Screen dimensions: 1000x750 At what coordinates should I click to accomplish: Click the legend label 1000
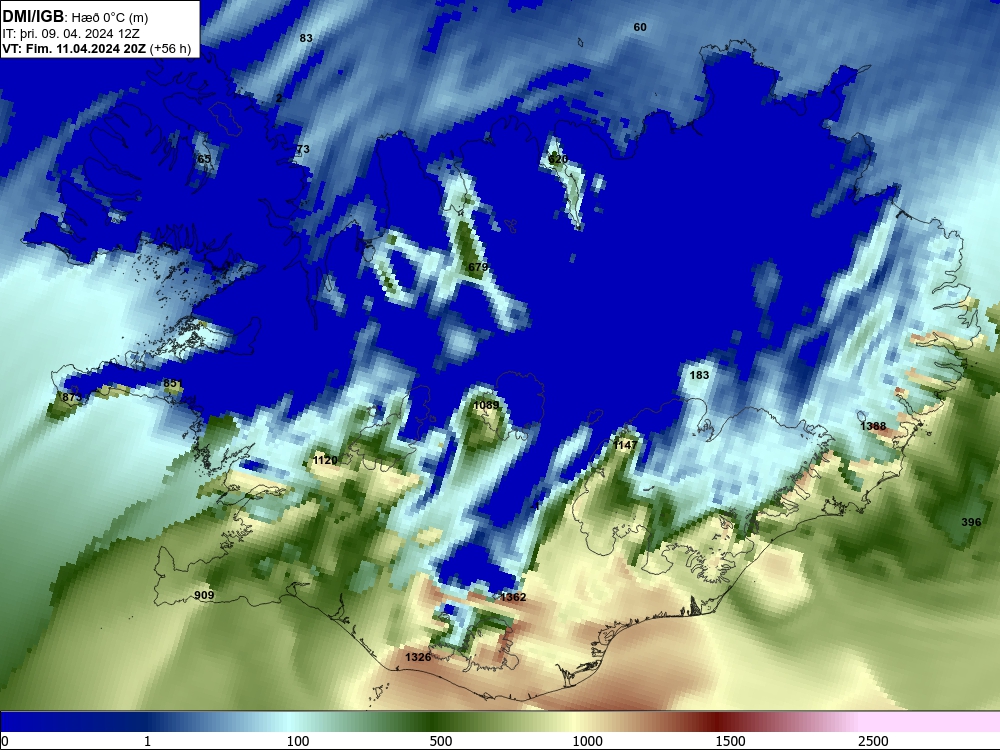click(587, 741)
